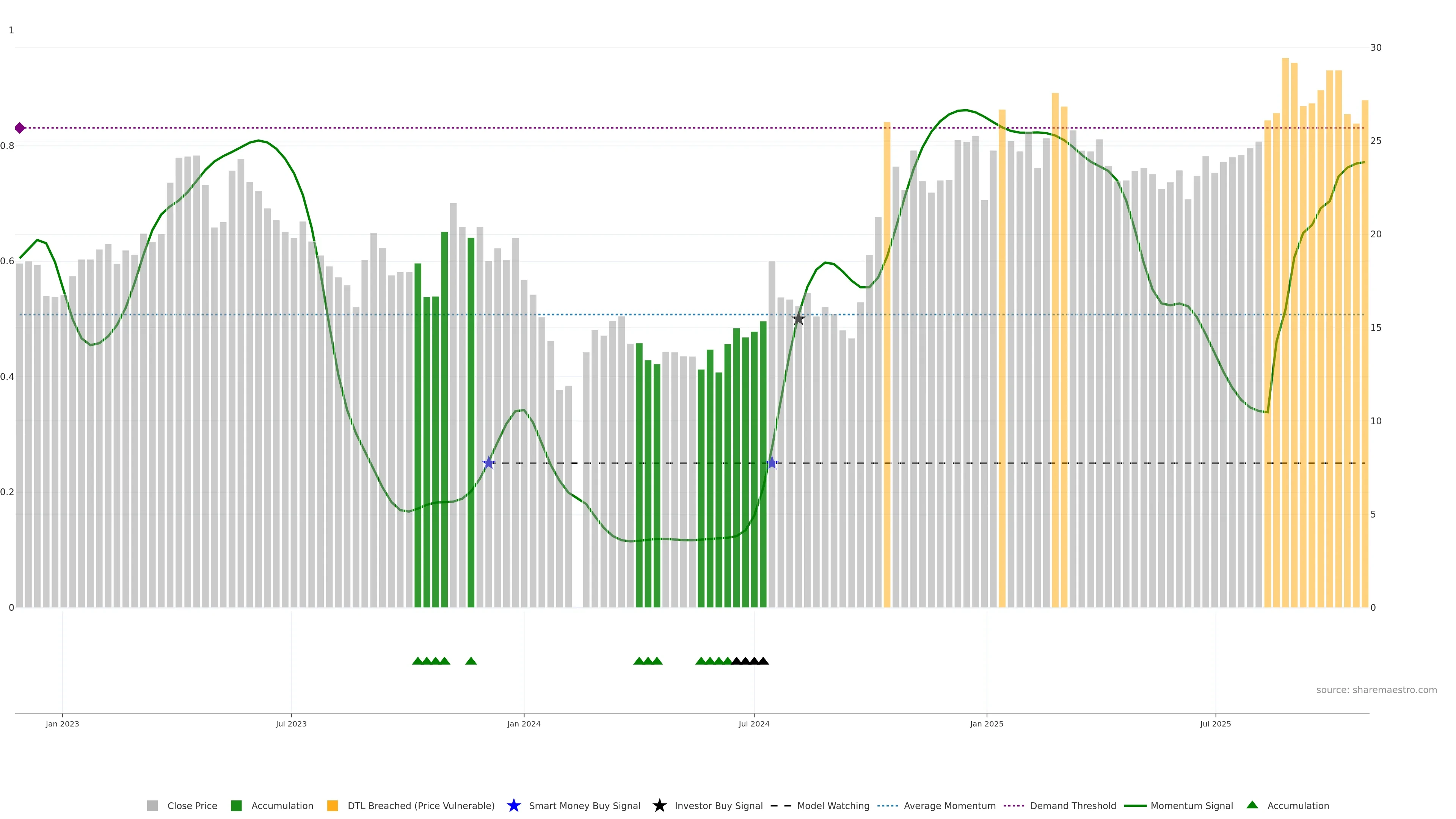
Task: Click the green triangle icon in the legend
Action: (x=1252, y=805)
